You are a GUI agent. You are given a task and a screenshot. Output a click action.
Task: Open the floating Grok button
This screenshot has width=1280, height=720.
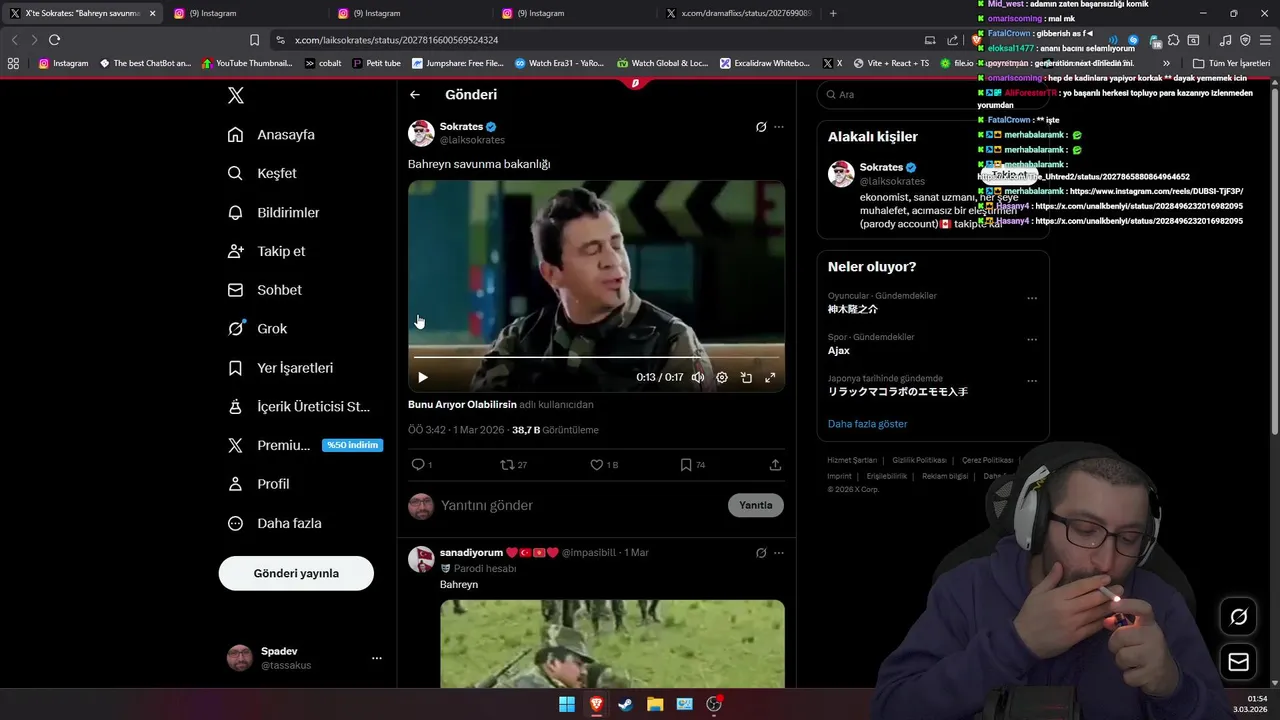(x=1238, y=617)
